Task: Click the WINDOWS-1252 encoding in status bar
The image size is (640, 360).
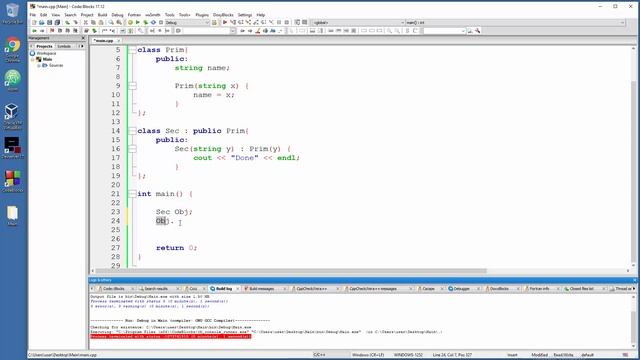Action: click(407, 355)
